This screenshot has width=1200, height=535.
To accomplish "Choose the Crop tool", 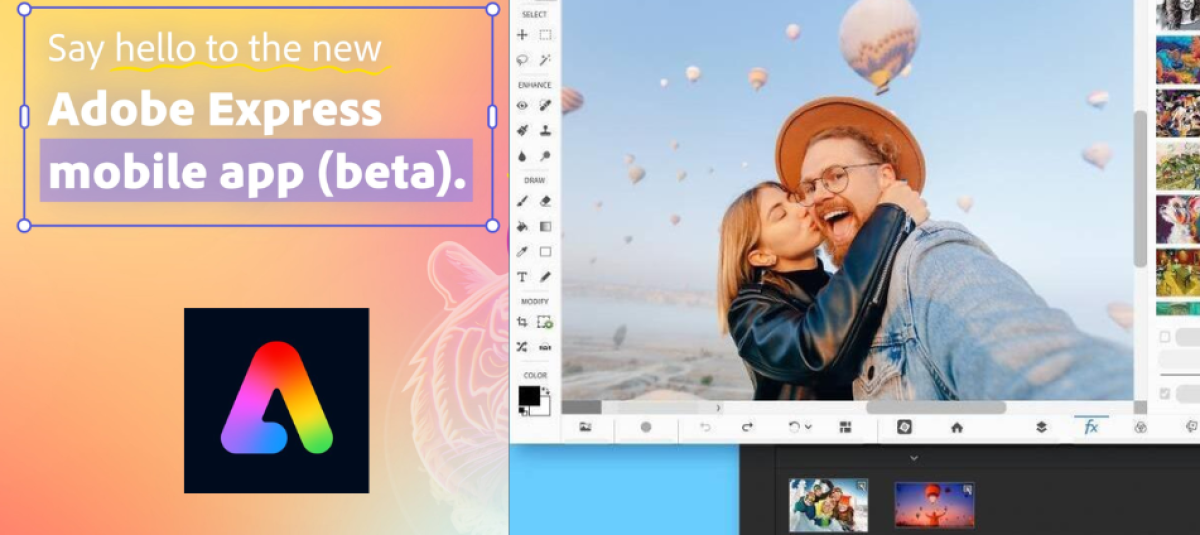I will pos(522,322).
